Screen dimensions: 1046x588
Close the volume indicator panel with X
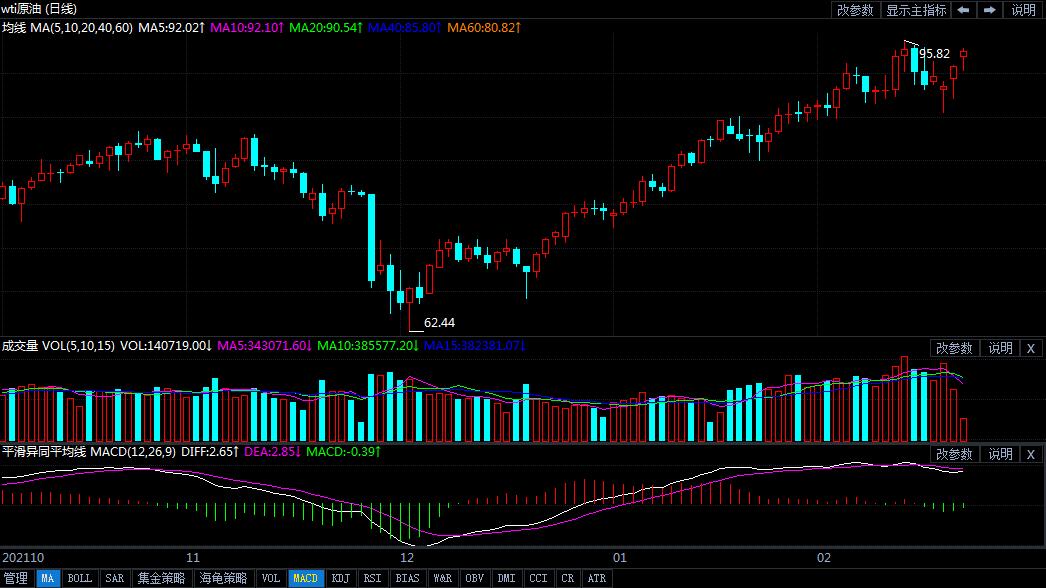1031,348
